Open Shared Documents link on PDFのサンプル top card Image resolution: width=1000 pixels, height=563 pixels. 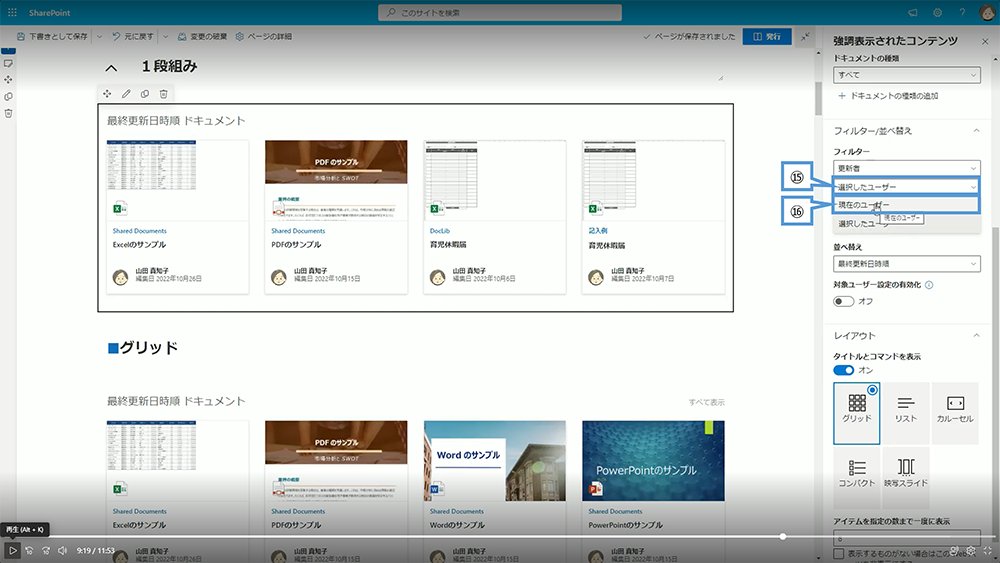coord(298,231)
